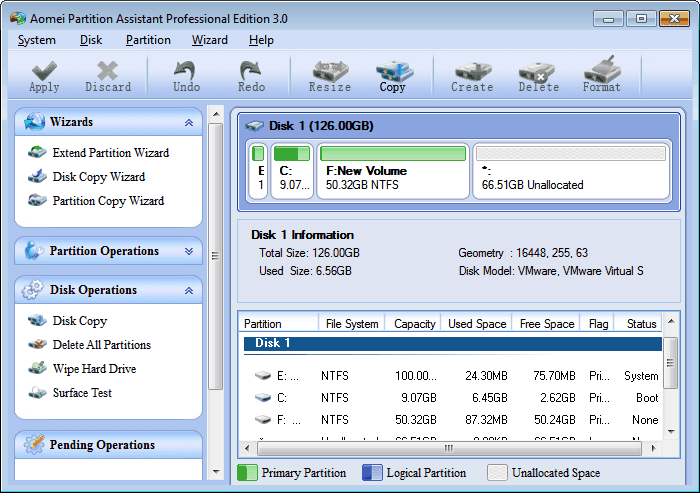Start the Partition Copy Wizard
This screenshot has width=700, height=493.
click(108, 201)
